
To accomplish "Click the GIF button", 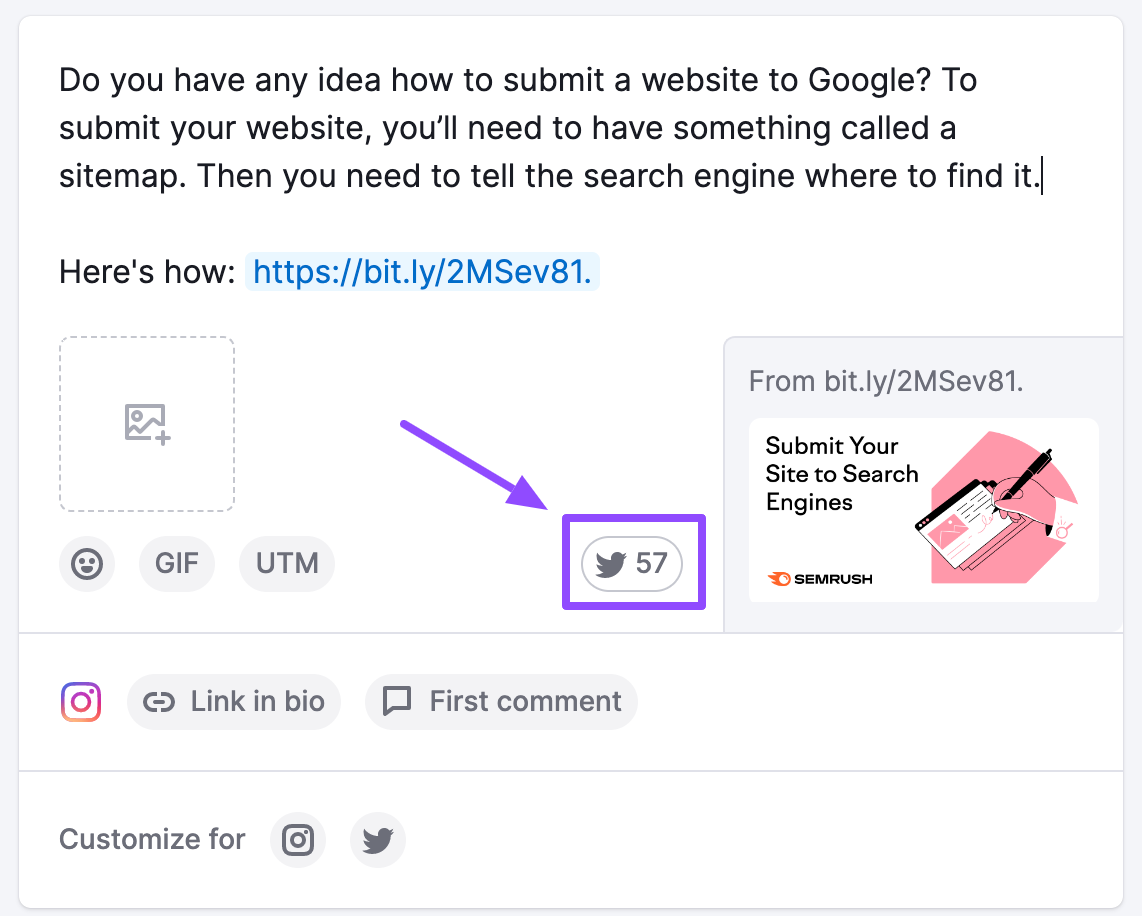I will [x=177, y=564].
